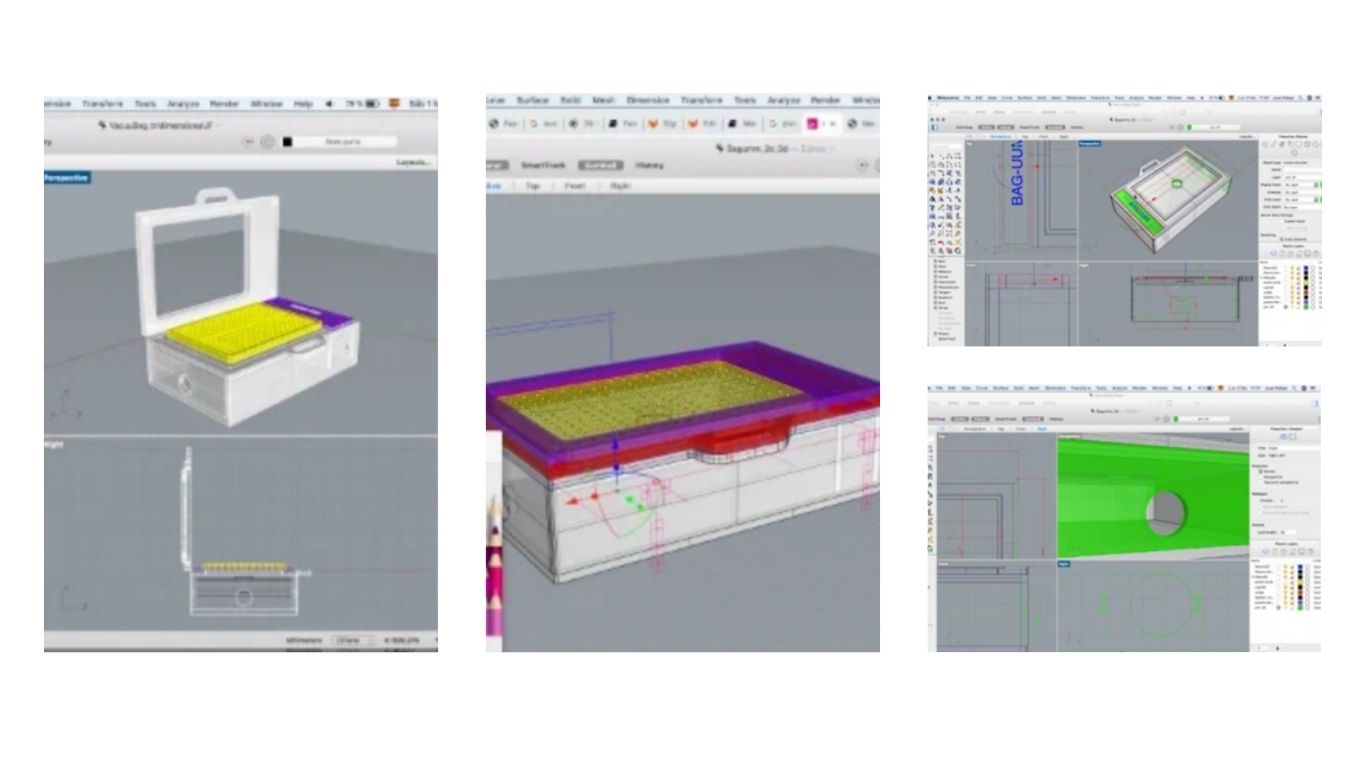Click the battery icon in the open-lid screenshot menu bar
Viewport: 1366px width, 768px height.
[x=372, y=104]
